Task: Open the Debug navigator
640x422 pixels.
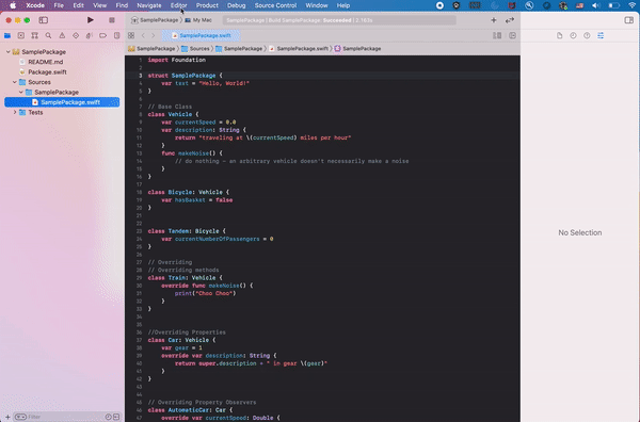Action: [x=89, y=36]
